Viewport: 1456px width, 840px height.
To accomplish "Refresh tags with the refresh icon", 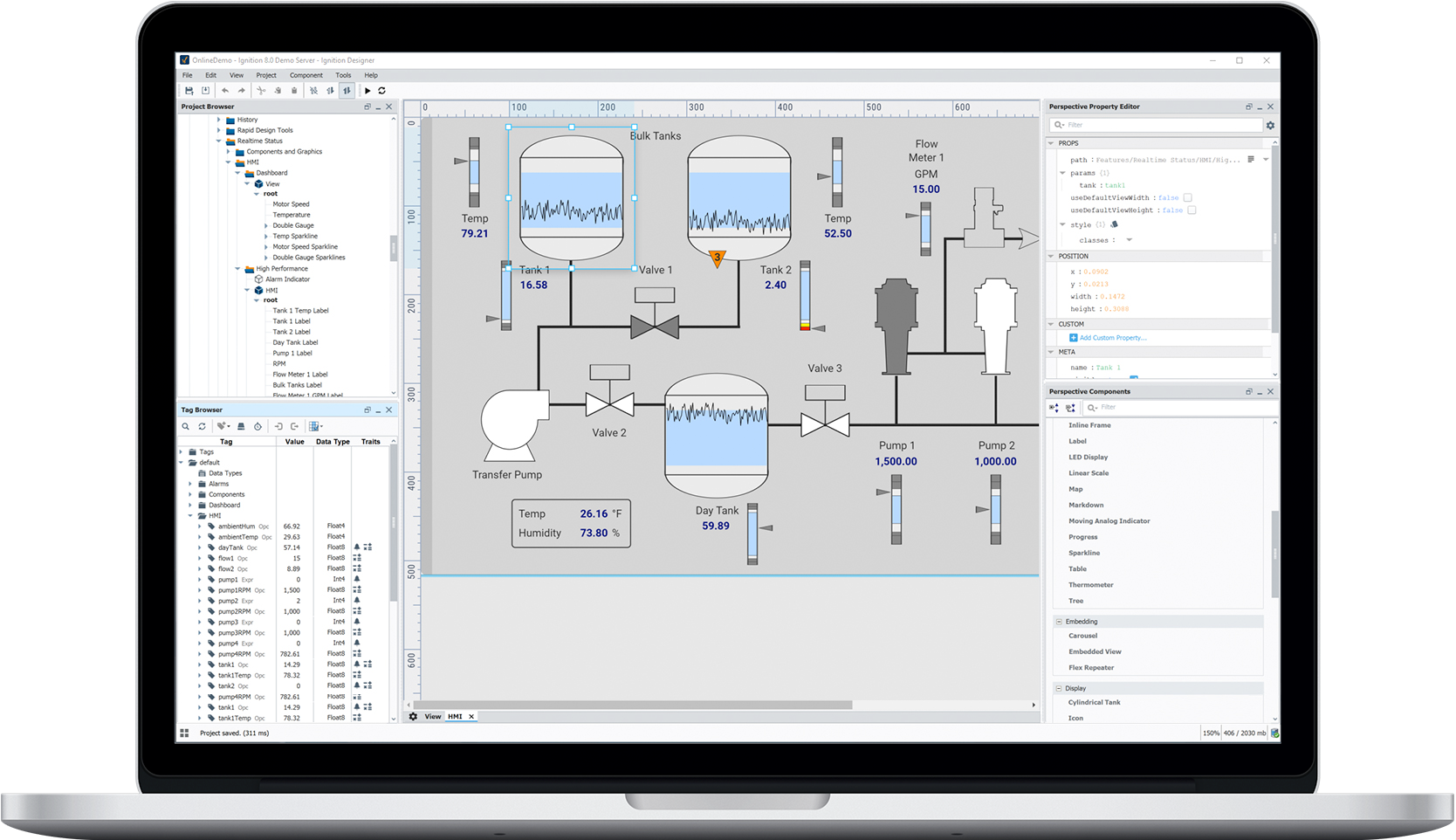I will pyautogui.click(x=202, y=427).
